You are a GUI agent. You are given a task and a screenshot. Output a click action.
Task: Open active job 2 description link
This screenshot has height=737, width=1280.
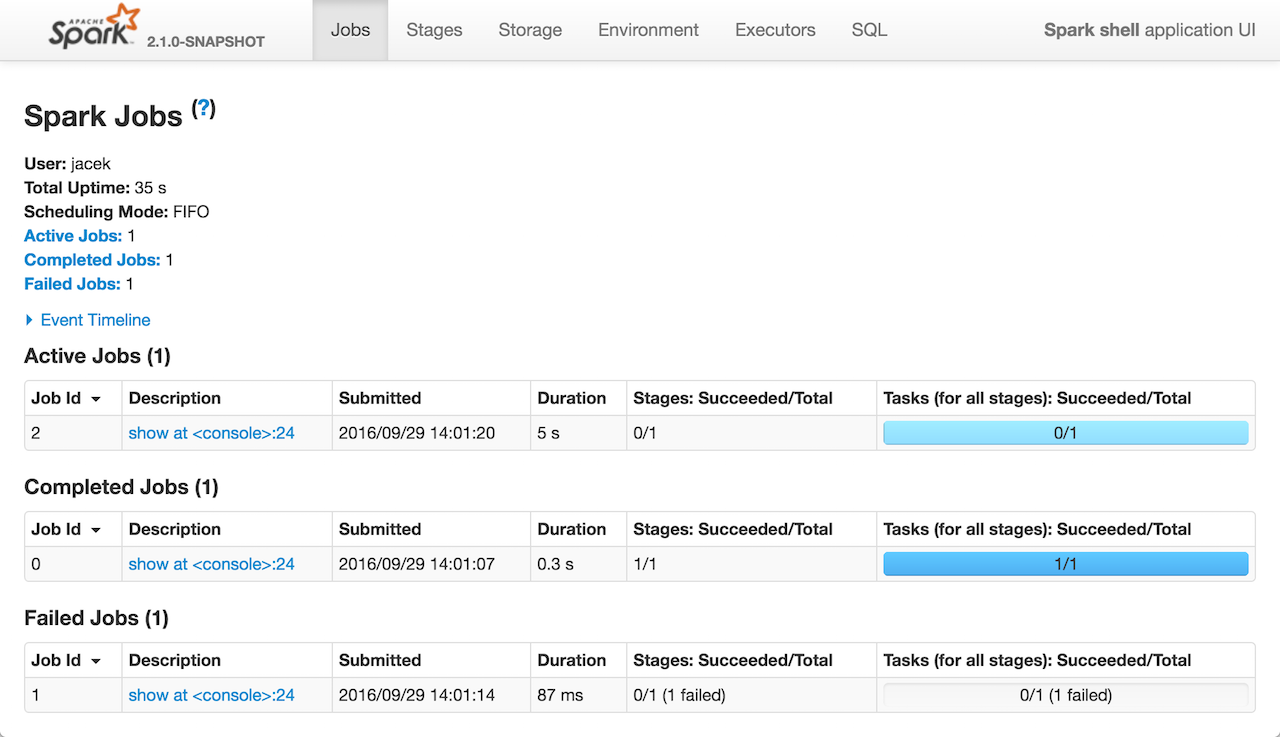click(211, 433)
